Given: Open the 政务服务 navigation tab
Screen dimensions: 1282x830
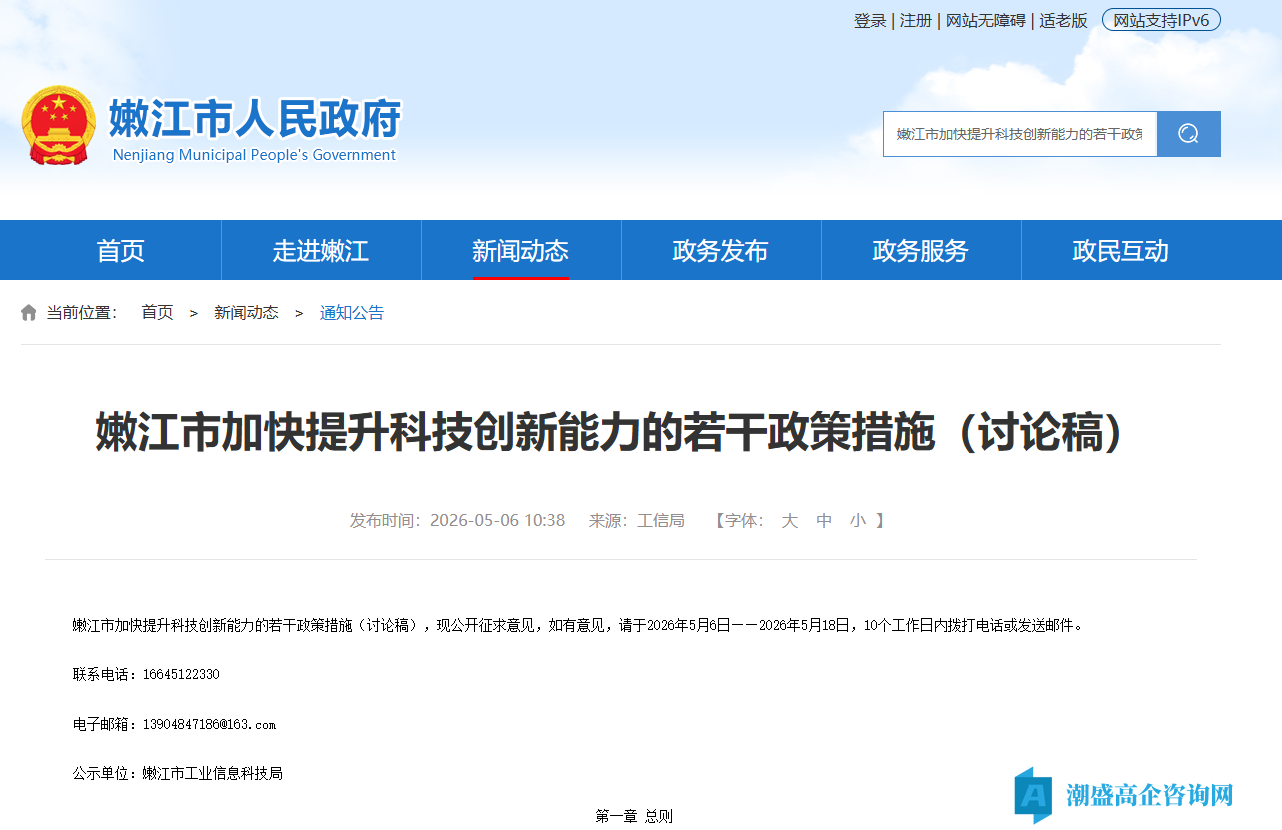Looking at the screenshot, I should click(x=921, y=250).
